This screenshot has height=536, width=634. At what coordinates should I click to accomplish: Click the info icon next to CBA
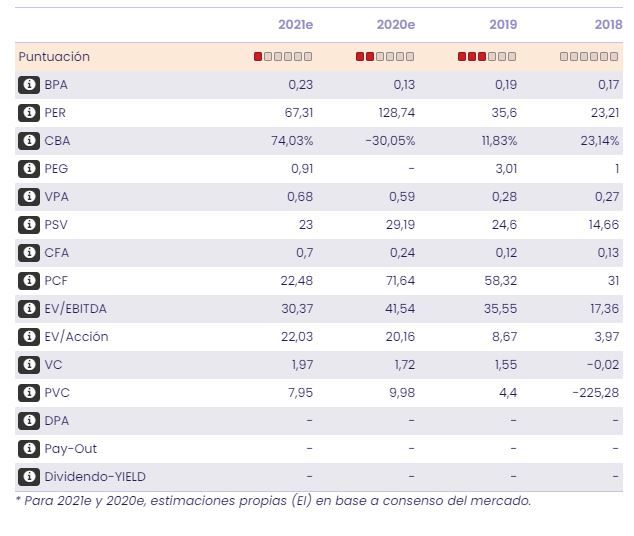click(29, 141)
